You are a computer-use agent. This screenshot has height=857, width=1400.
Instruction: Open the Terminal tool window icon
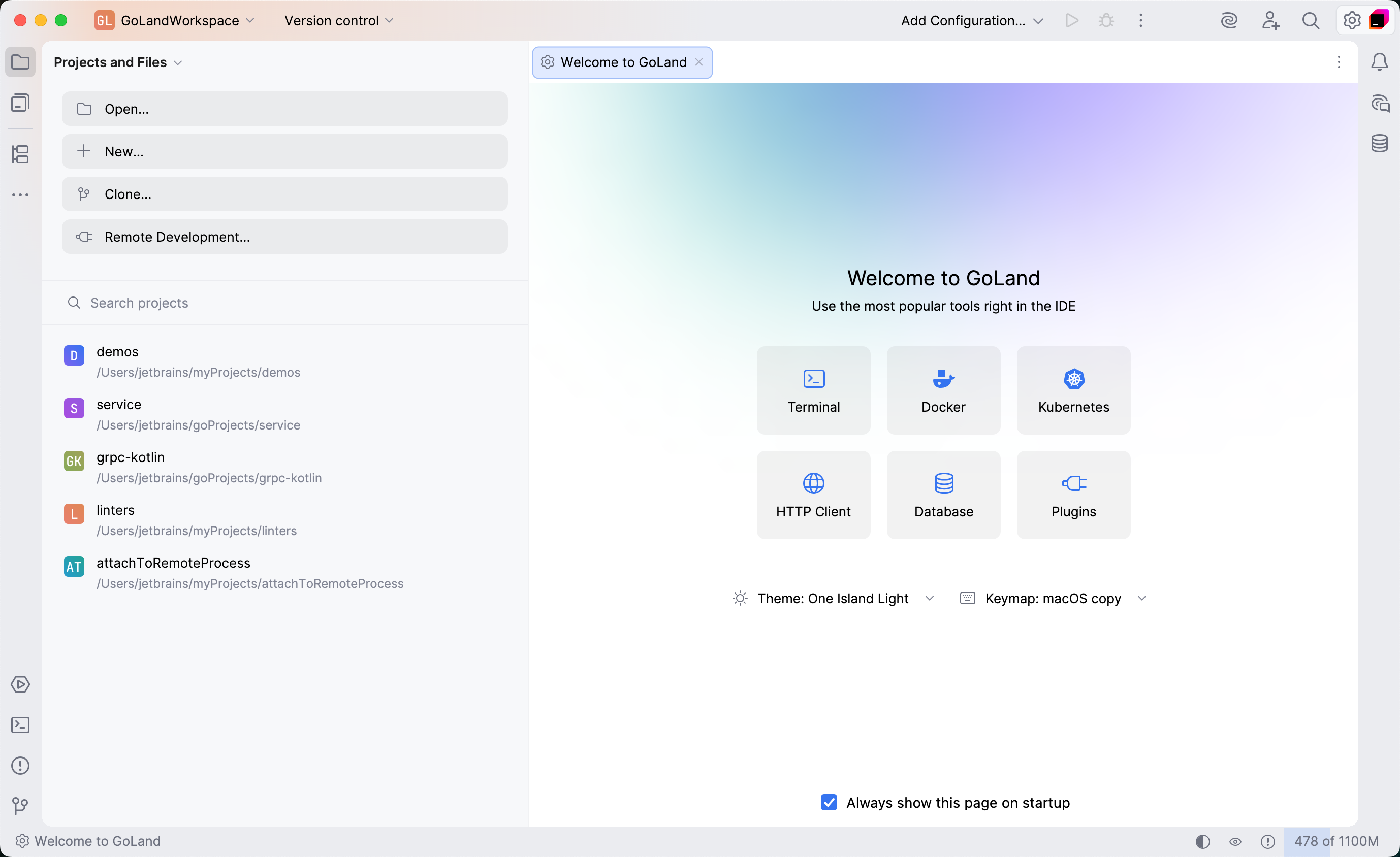pyautogui.click(x=20, y=725)
